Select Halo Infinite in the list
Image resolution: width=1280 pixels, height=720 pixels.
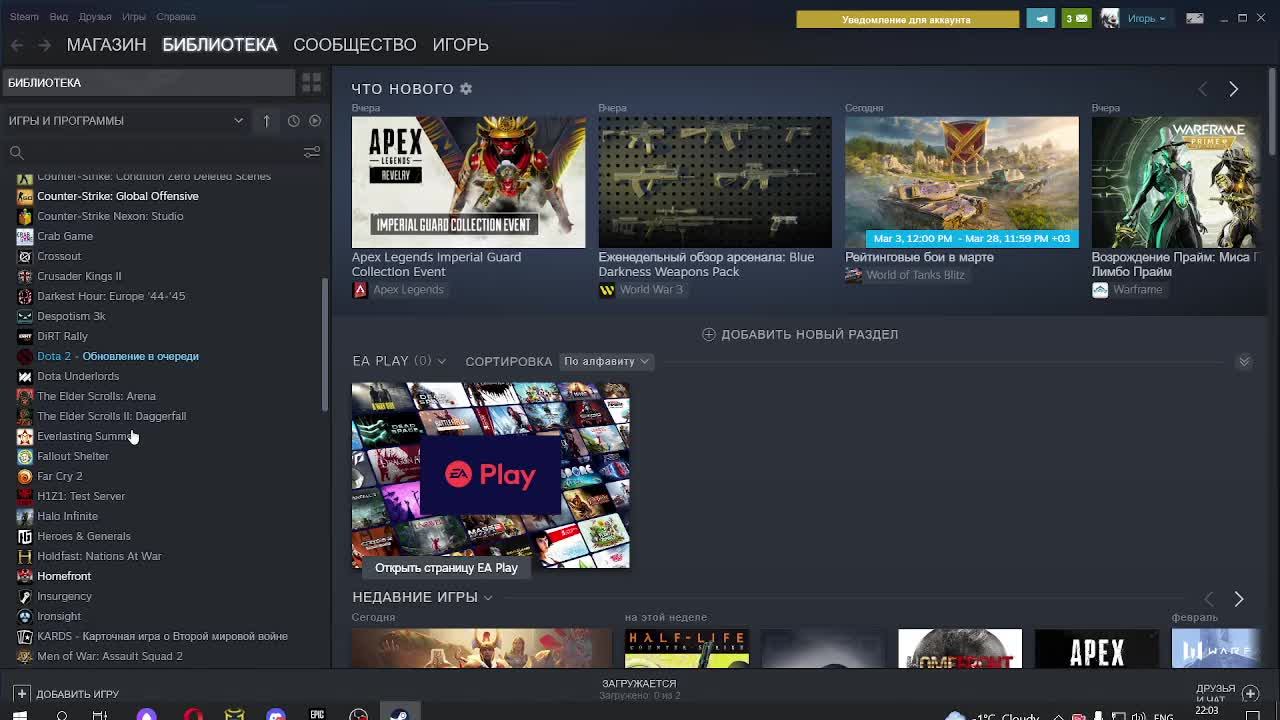pos(67,516)
